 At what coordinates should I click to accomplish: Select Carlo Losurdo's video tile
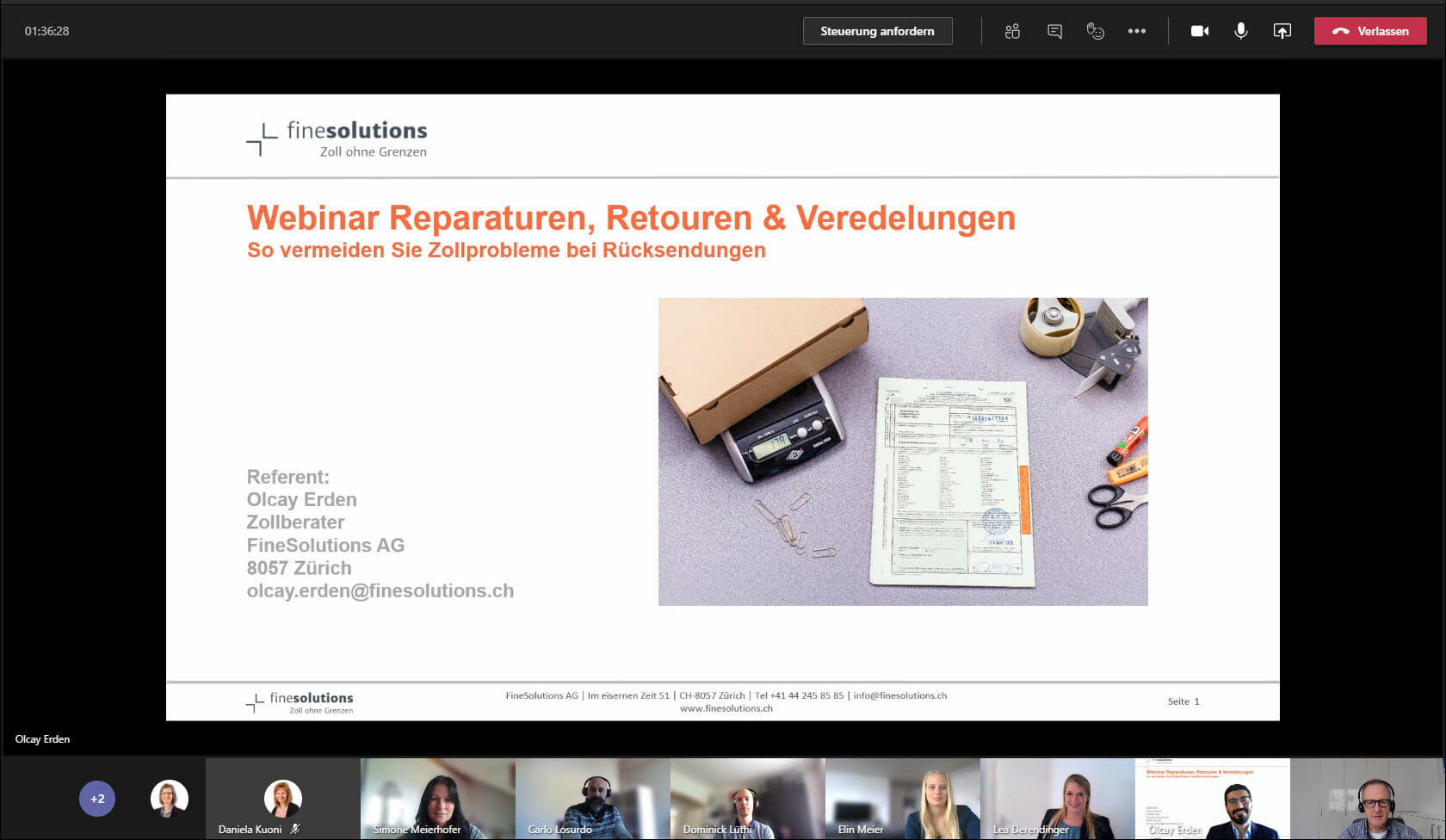coord(592,799)
